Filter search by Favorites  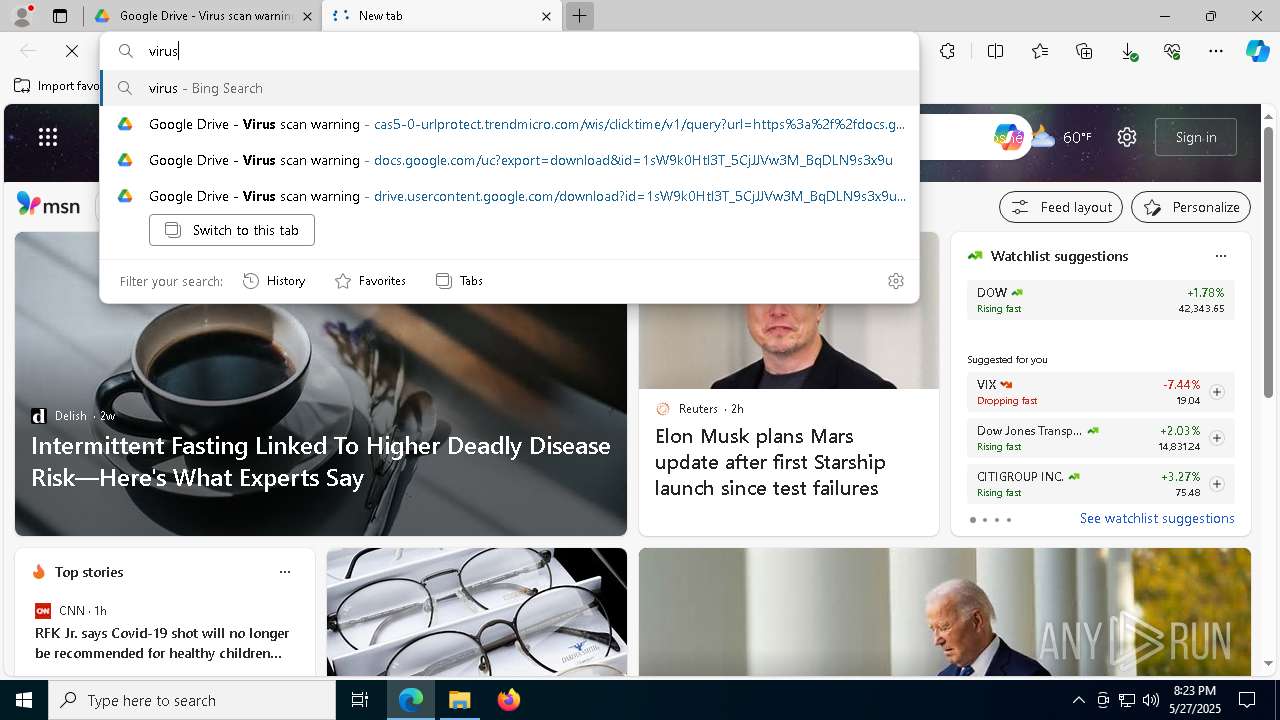[x=371, y=281]
